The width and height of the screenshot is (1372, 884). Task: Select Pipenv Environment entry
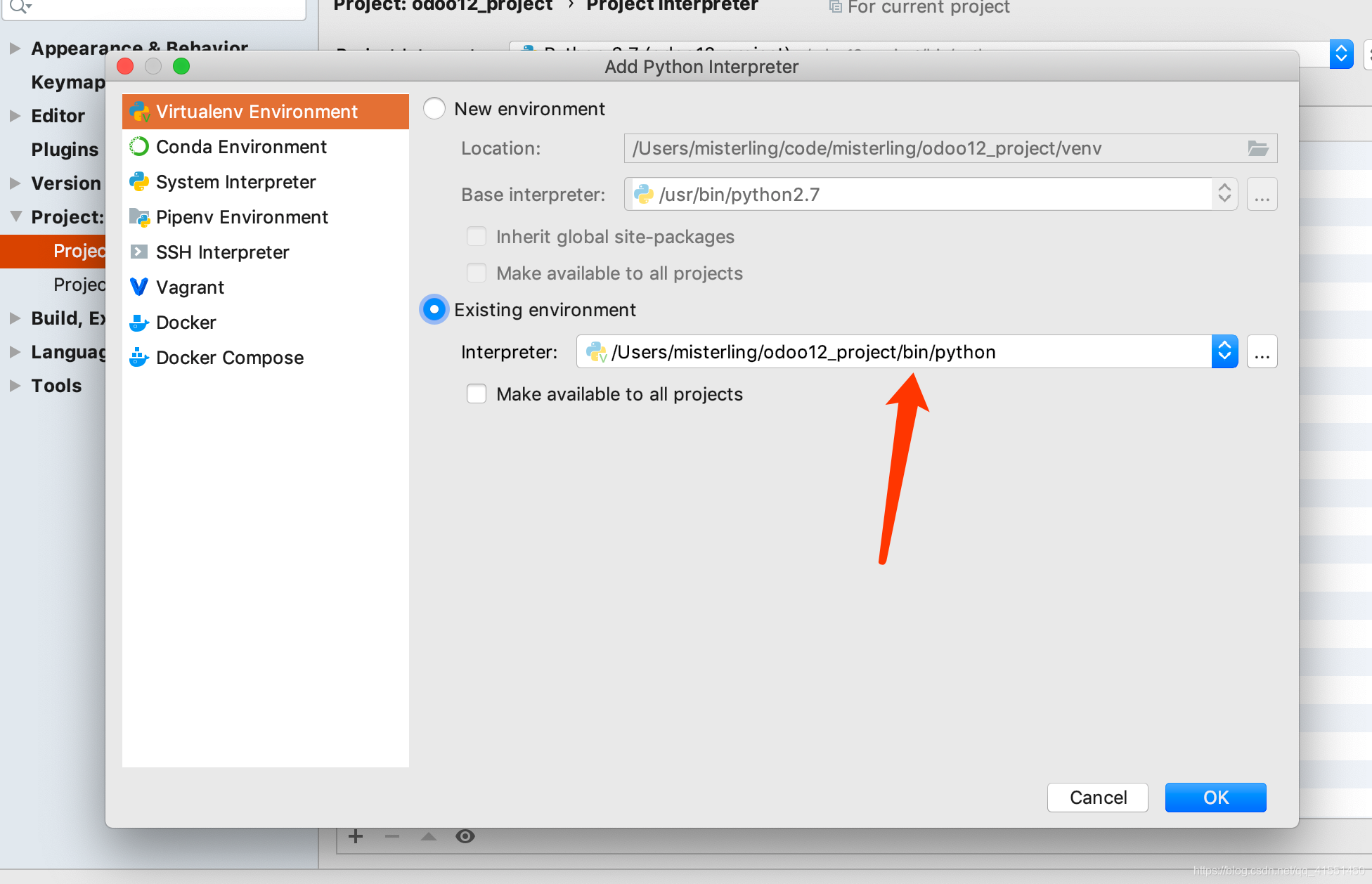[265, 217]
